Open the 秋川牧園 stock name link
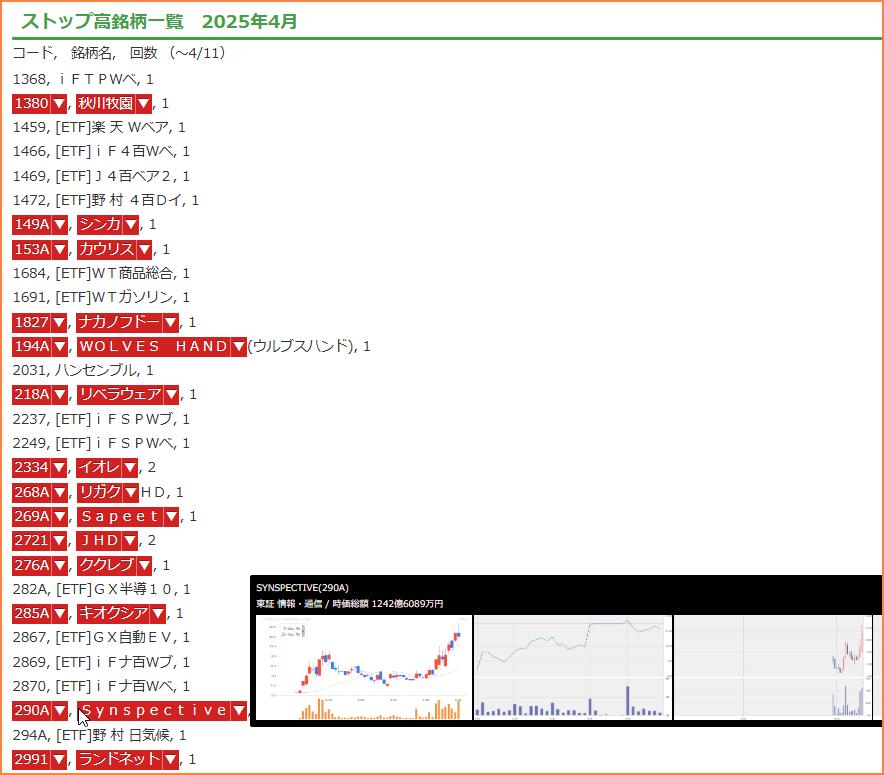This screenshot has width=884, height=775. [x=105, y=104]
